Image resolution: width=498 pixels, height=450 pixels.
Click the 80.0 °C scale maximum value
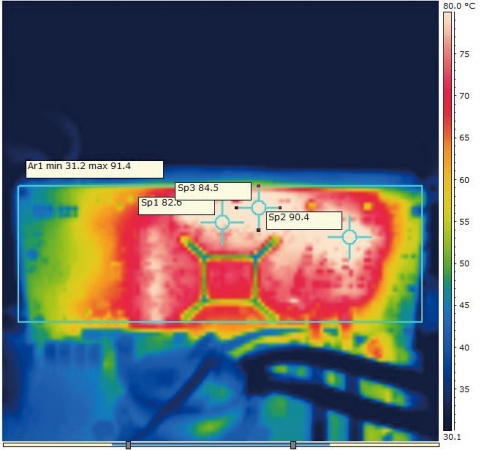pos(459,6)
